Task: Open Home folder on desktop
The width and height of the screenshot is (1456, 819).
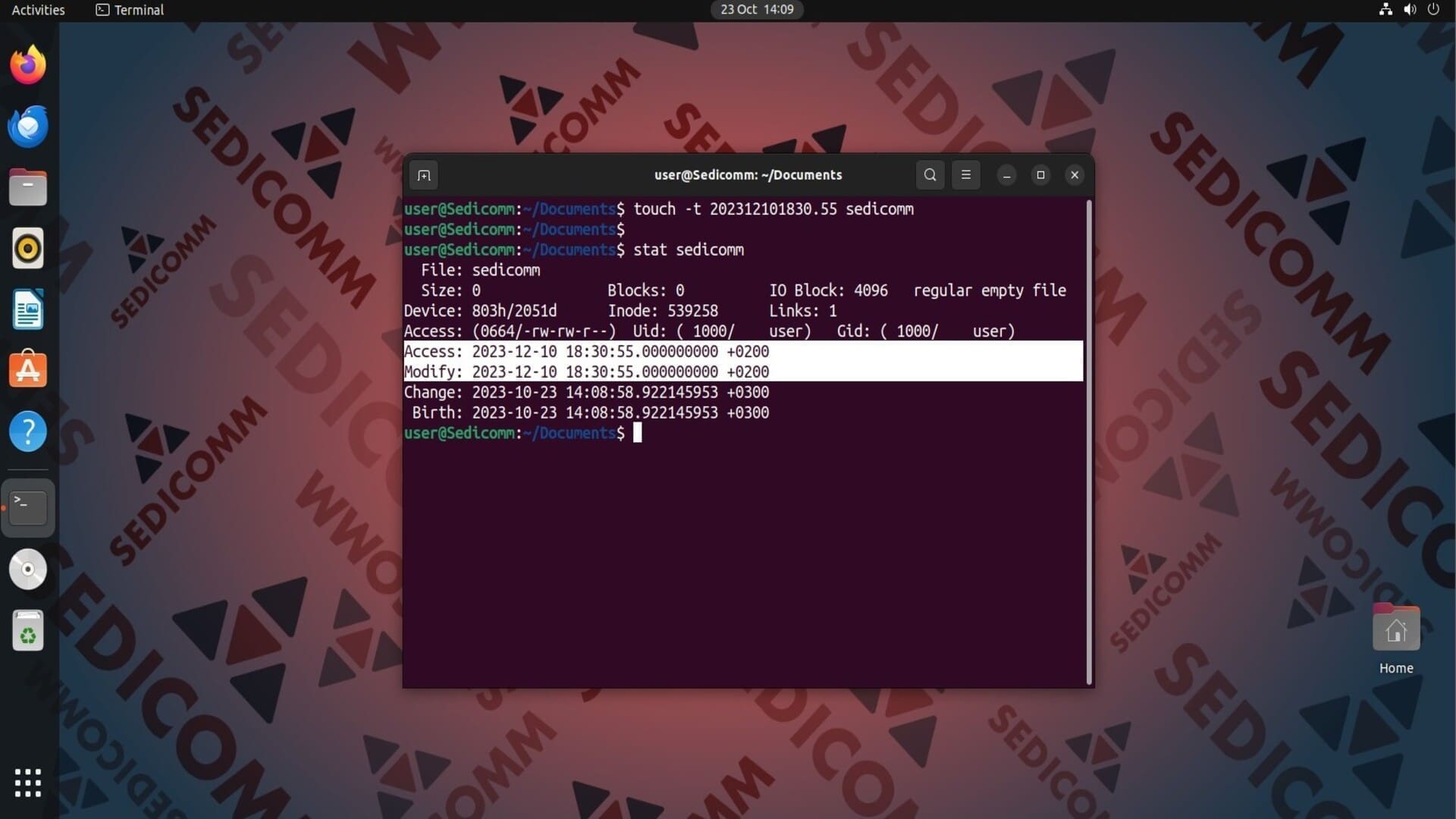Action: tap(1396, 639)
